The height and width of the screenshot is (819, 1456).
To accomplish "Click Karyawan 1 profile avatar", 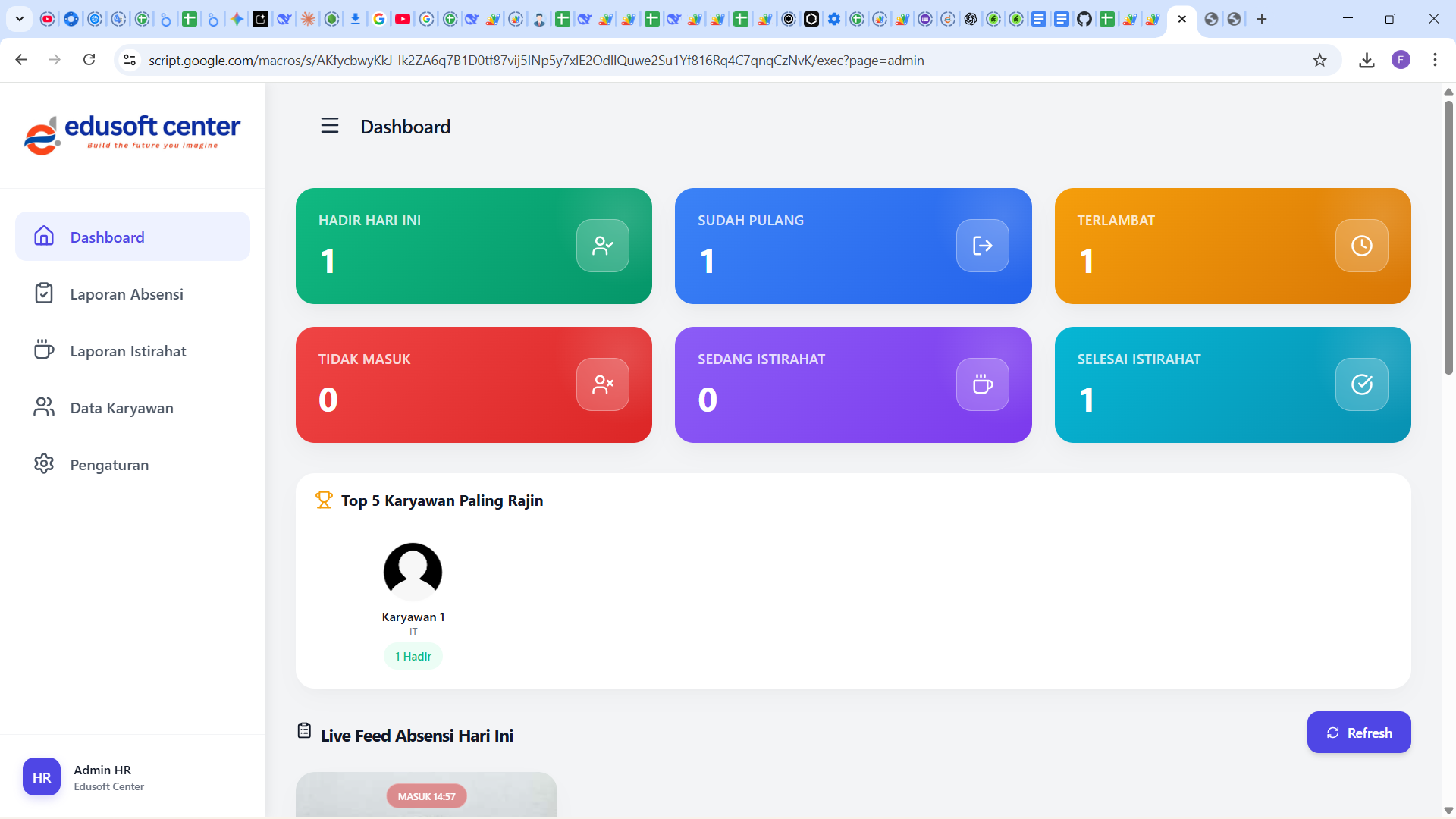I will 413,572.
